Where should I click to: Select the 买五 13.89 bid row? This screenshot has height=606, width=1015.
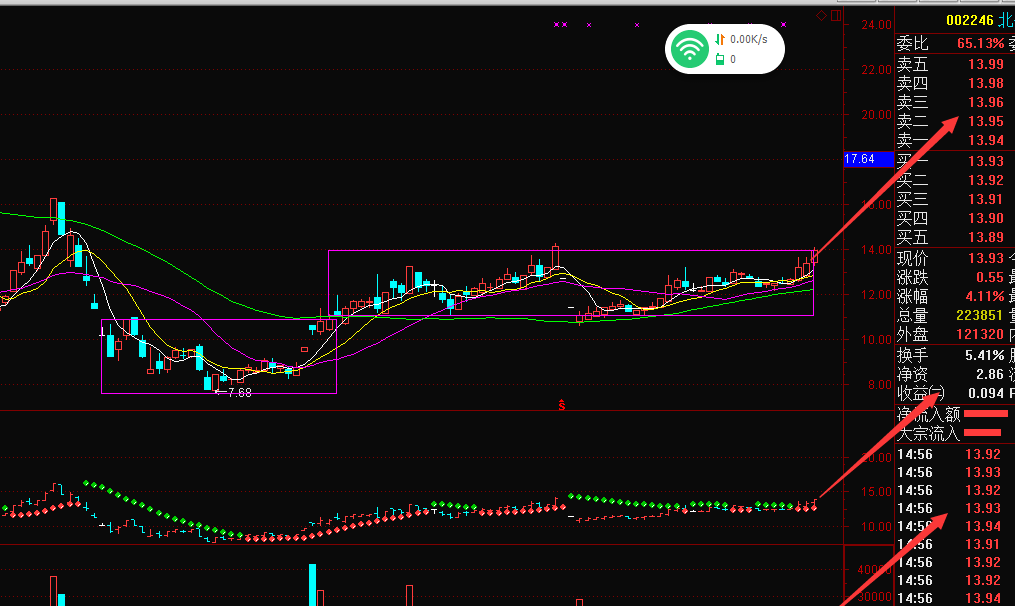tap(950, 237)
